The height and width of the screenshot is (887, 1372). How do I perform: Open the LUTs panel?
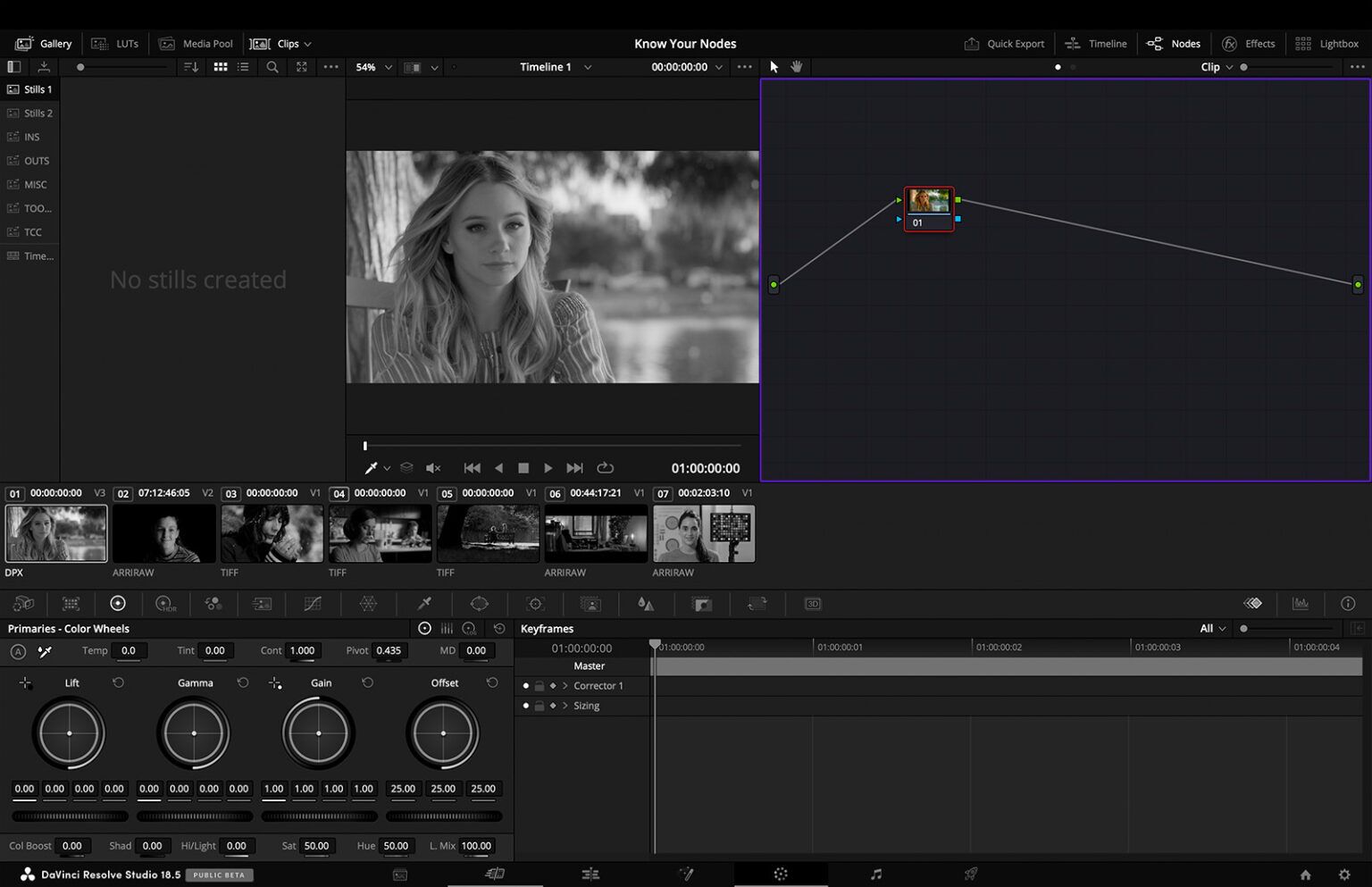115,43
